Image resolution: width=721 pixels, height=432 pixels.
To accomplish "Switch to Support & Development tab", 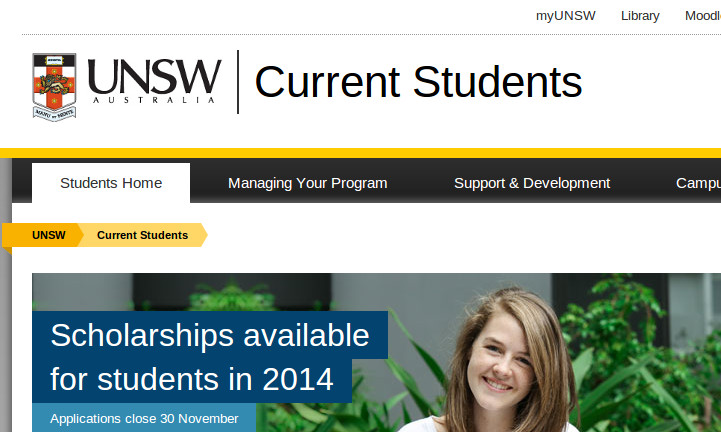I will pyautogui.click(x=531, y=183).
